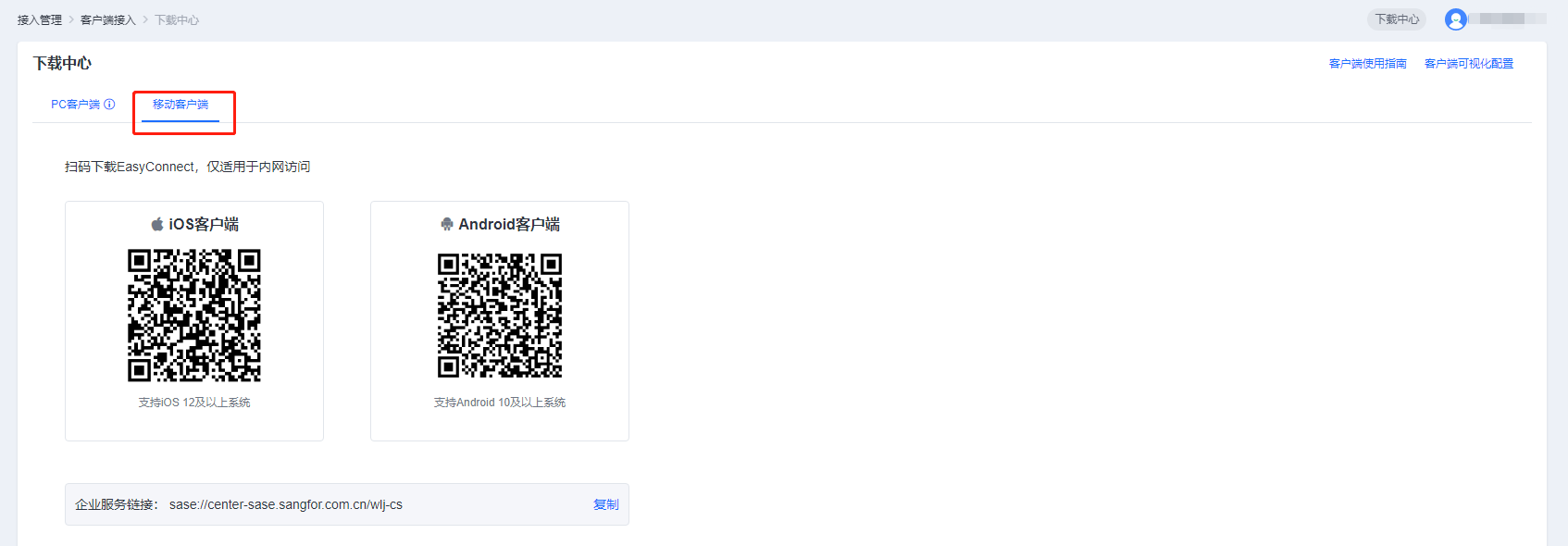The height and width of the screenshot is (546, 1568).
Task: Click the Android客户端 card heading
Action: tap(508, 224)
